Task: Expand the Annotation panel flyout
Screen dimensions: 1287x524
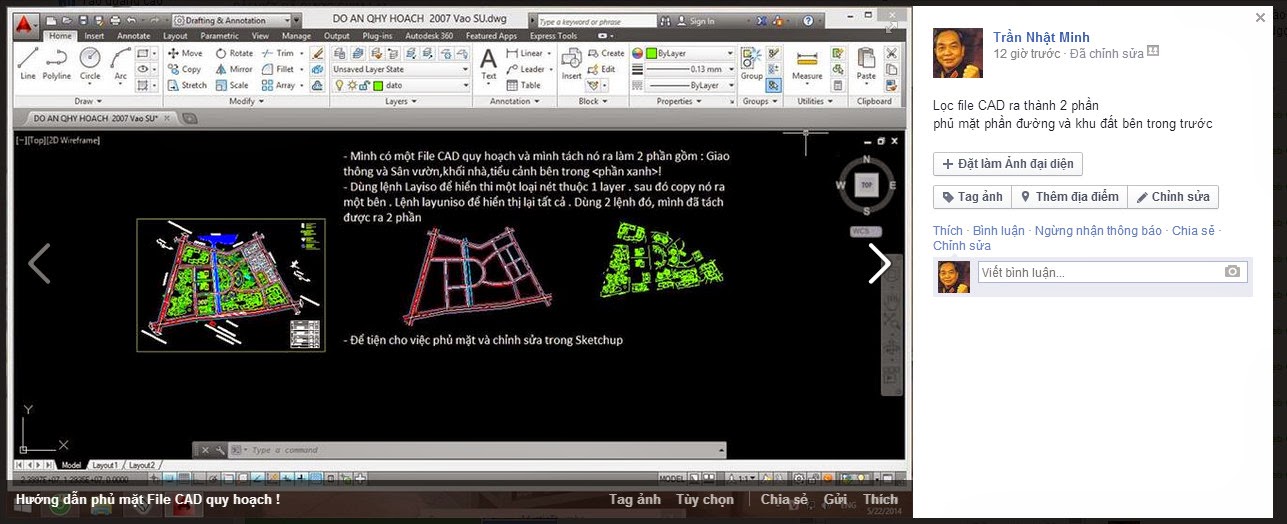Action: (515, 101)
